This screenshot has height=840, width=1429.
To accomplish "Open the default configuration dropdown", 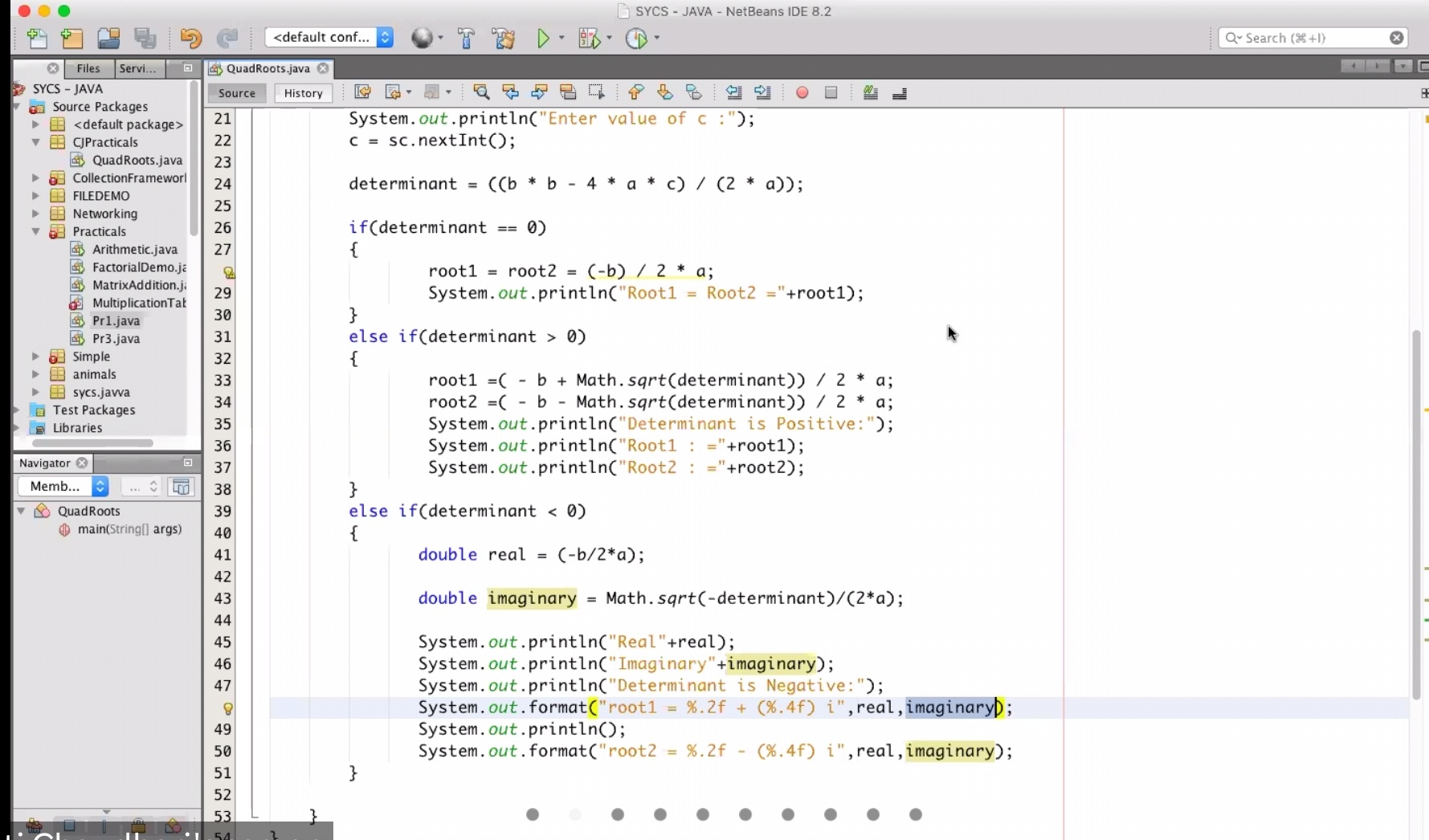I will [x=329, y=37].
